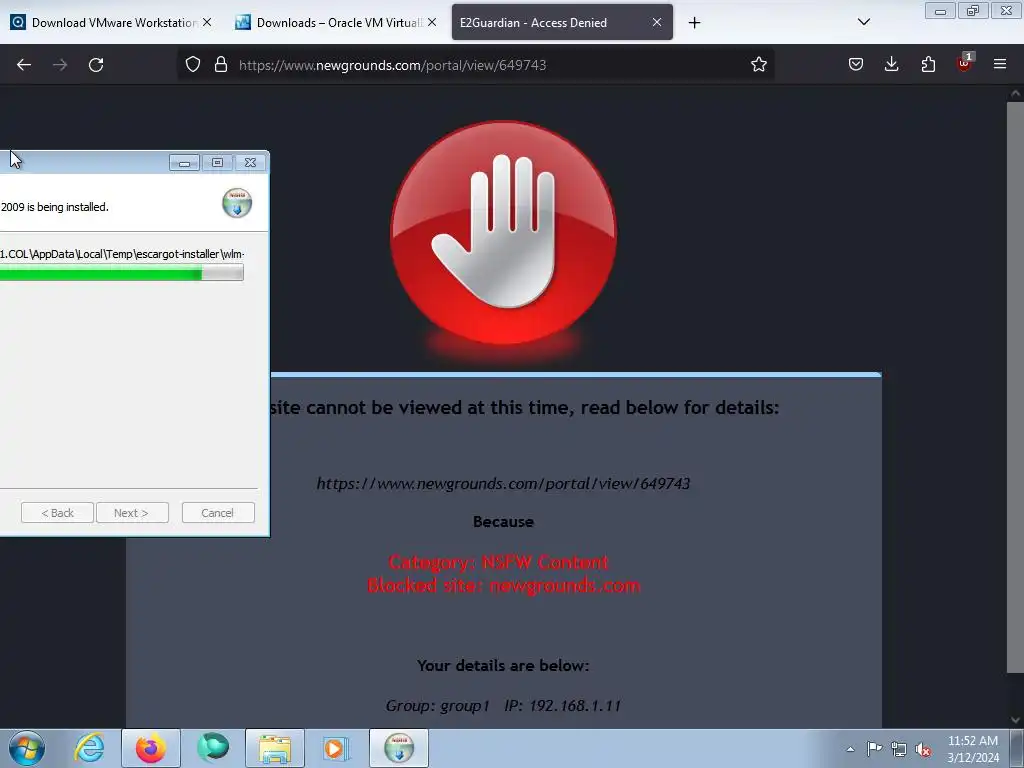Click the scrollbar up arrow
This screenshot has width=1024, height=768.
(x=1016, y=94)
